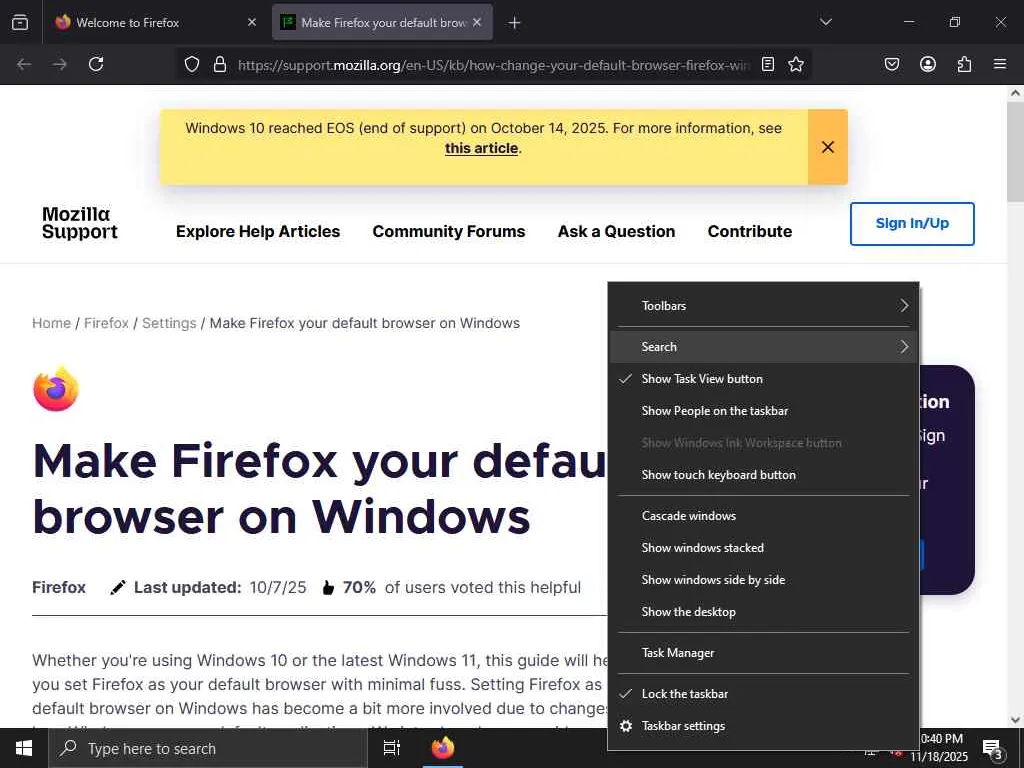This screenshot has height=768, width=1024.
Task: Click the Task View taskbar icon
Action: click(x=391, y=748)
